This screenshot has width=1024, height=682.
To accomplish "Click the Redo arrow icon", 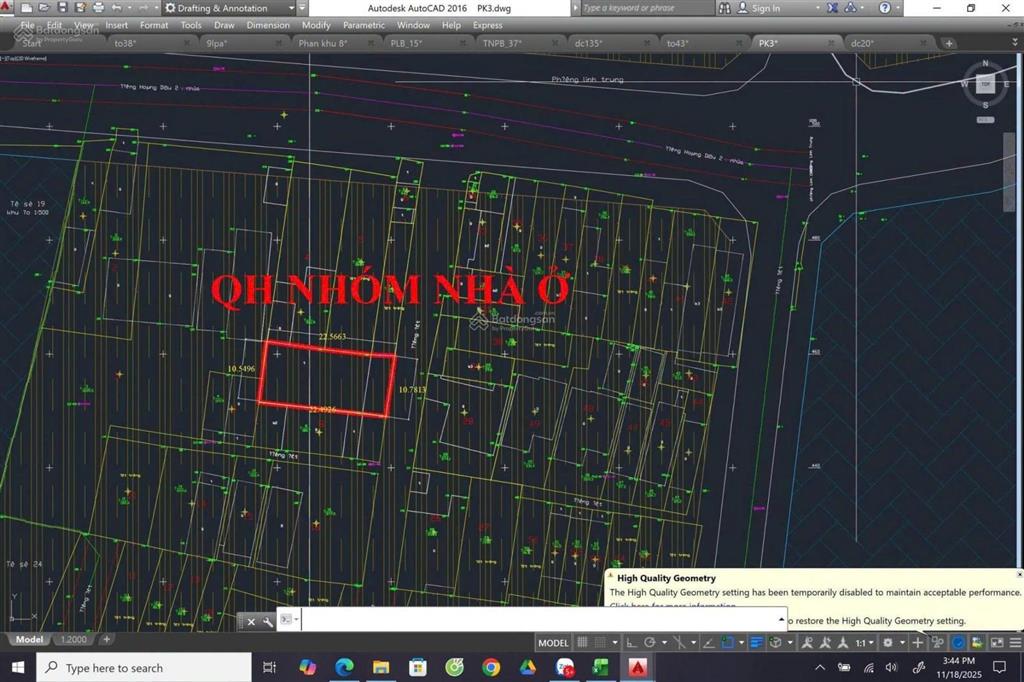I will click(143, 8).
